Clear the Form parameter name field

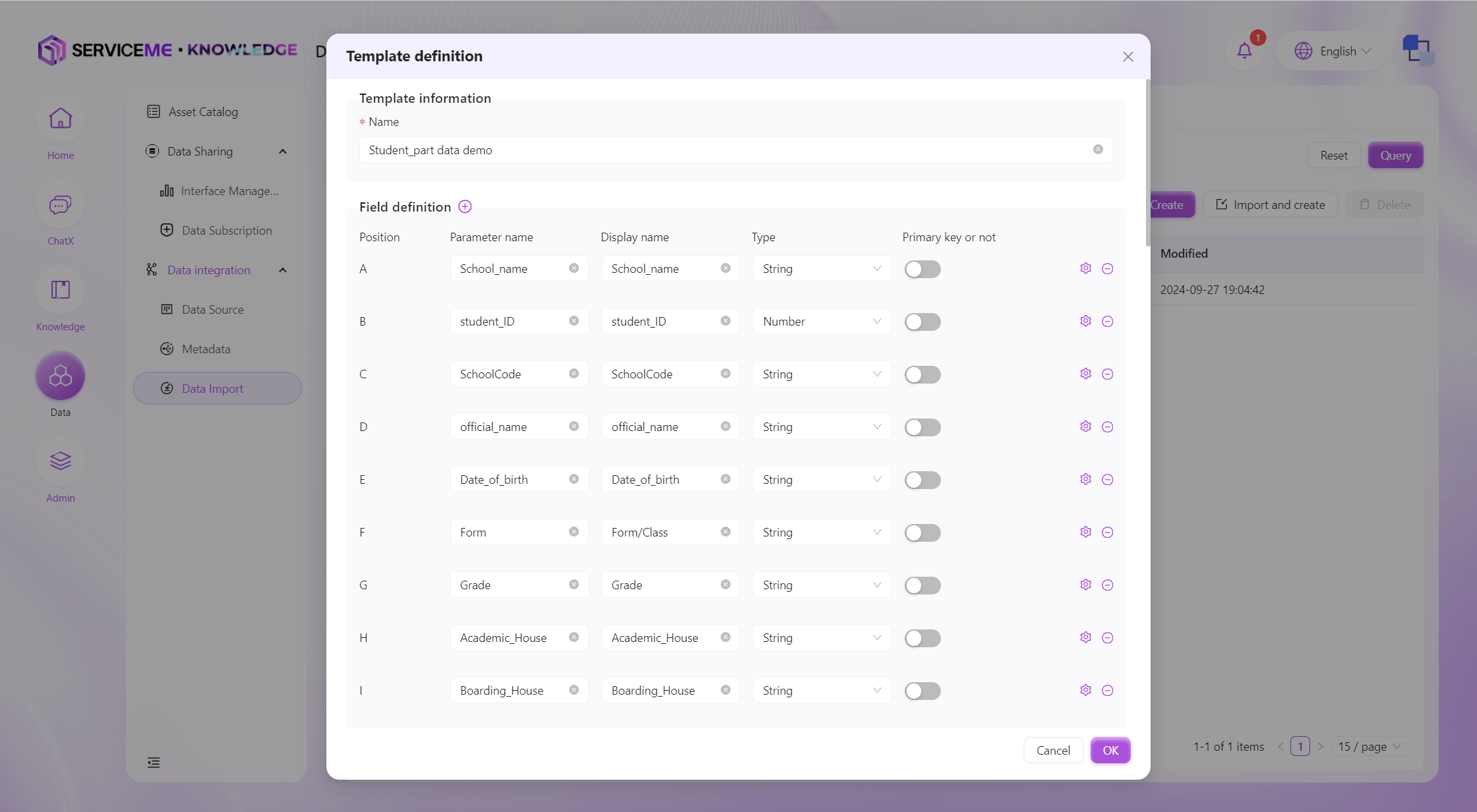(574, 532)
